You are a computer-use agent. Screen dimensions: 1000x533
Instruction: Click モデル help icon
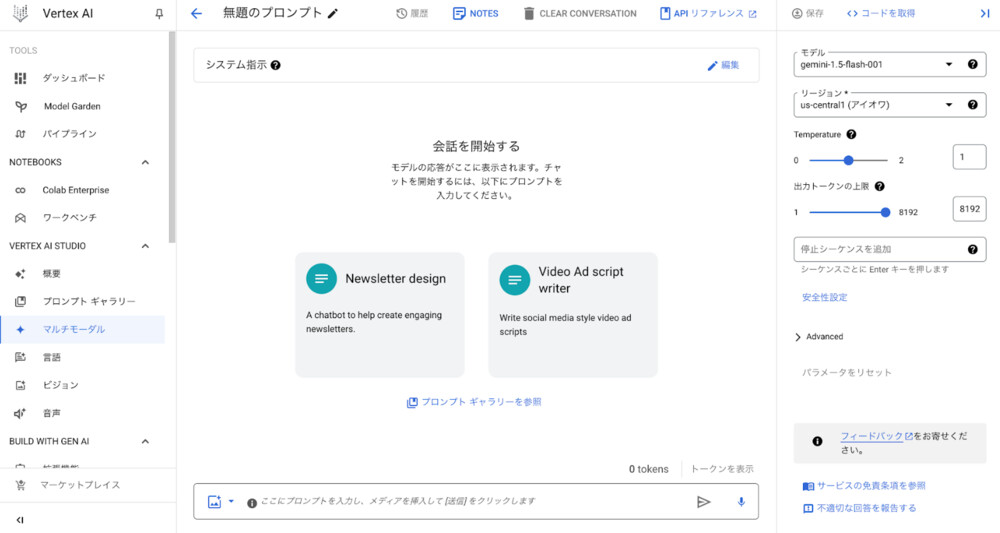pyautogui.click(x=973, y=64)
